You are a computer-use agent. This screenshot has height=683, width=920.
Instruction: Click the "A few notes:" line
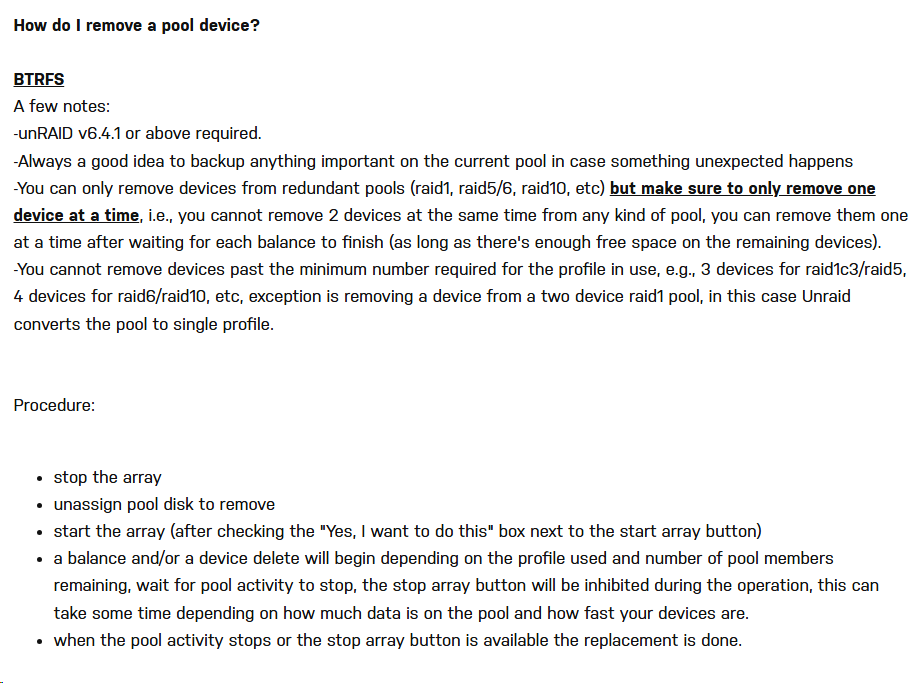click(62, 106)
